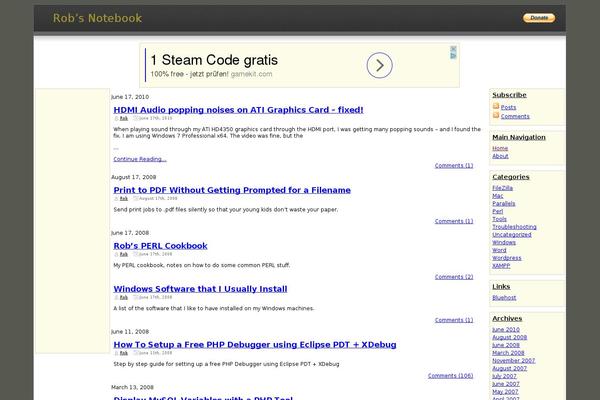Screen dimensions: 600x400
Task: Click the 'March 13, 2008' date heading
Action: [132, 387]
